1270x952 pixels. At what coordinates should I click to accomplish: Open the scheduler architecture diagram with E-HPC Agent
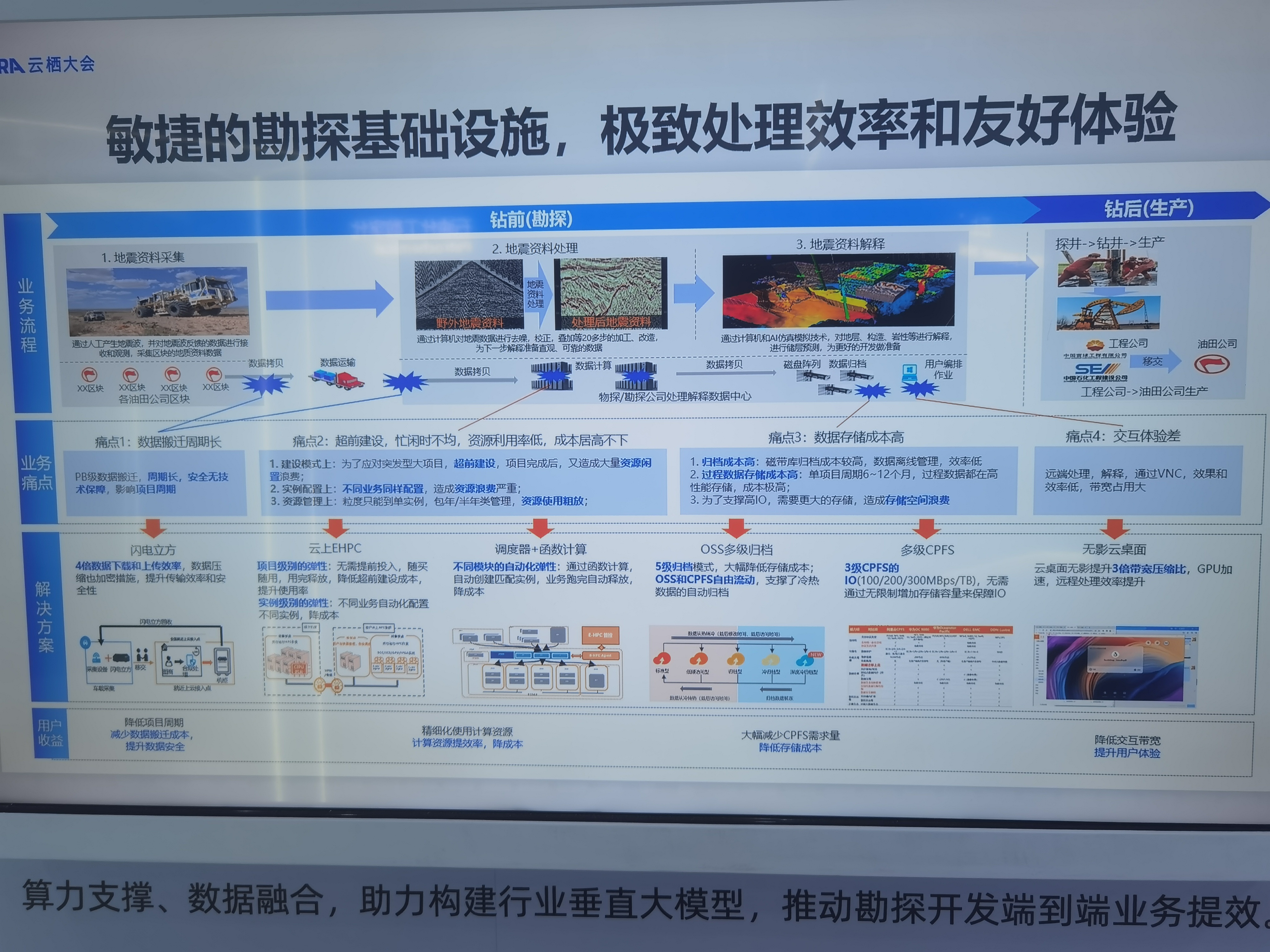click(537, 663)
